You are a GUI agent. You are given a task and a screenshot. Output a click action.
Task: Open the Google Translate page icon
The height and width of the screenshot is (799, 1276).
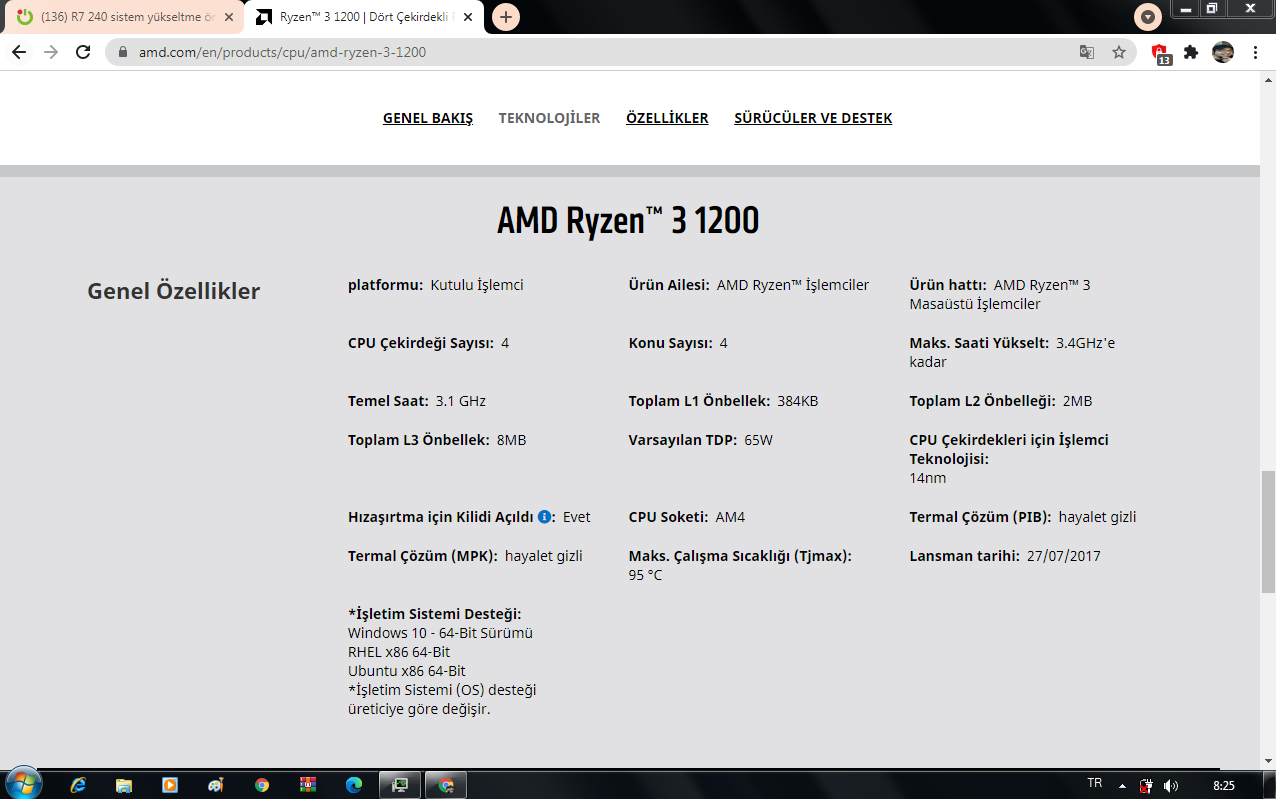pos(1087,52)
